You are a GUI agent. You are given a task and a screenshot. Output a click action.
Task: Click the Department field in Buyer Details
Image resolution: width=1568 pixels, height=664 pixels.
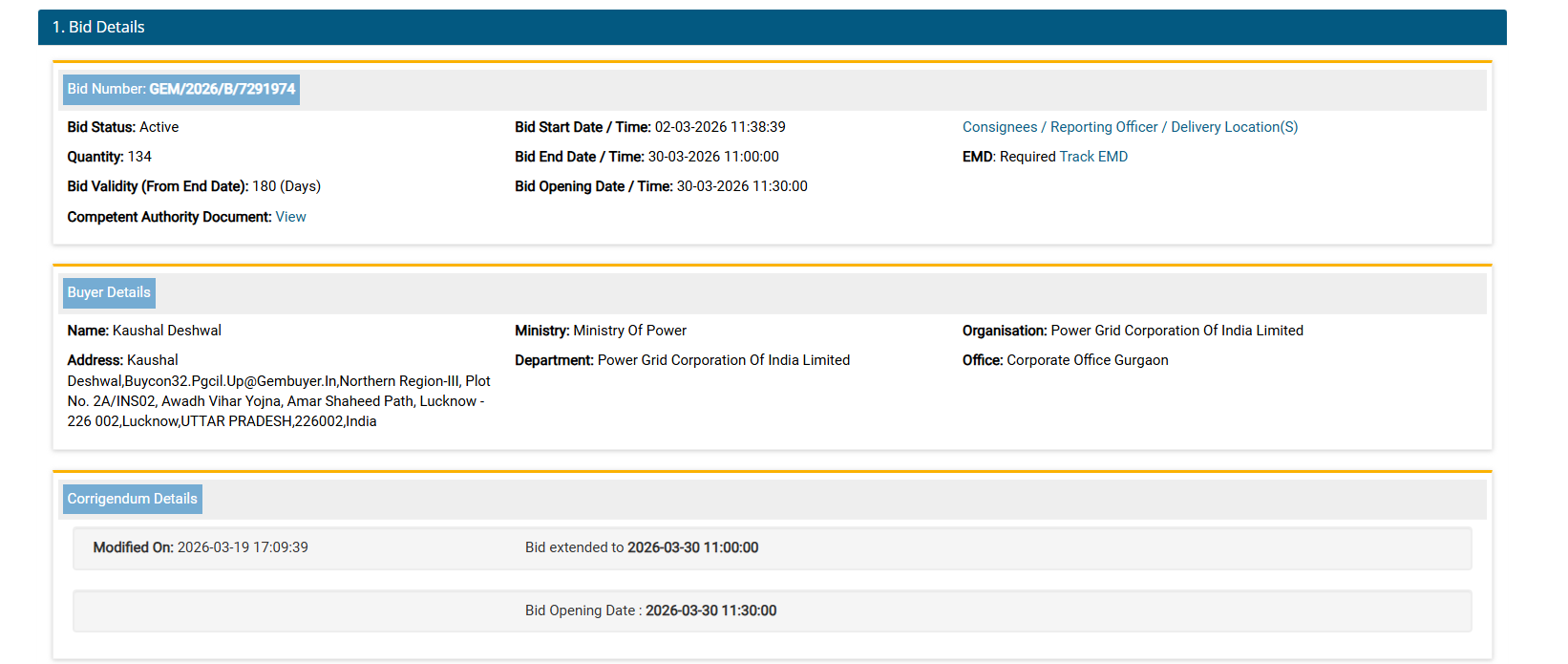point(682,360)
